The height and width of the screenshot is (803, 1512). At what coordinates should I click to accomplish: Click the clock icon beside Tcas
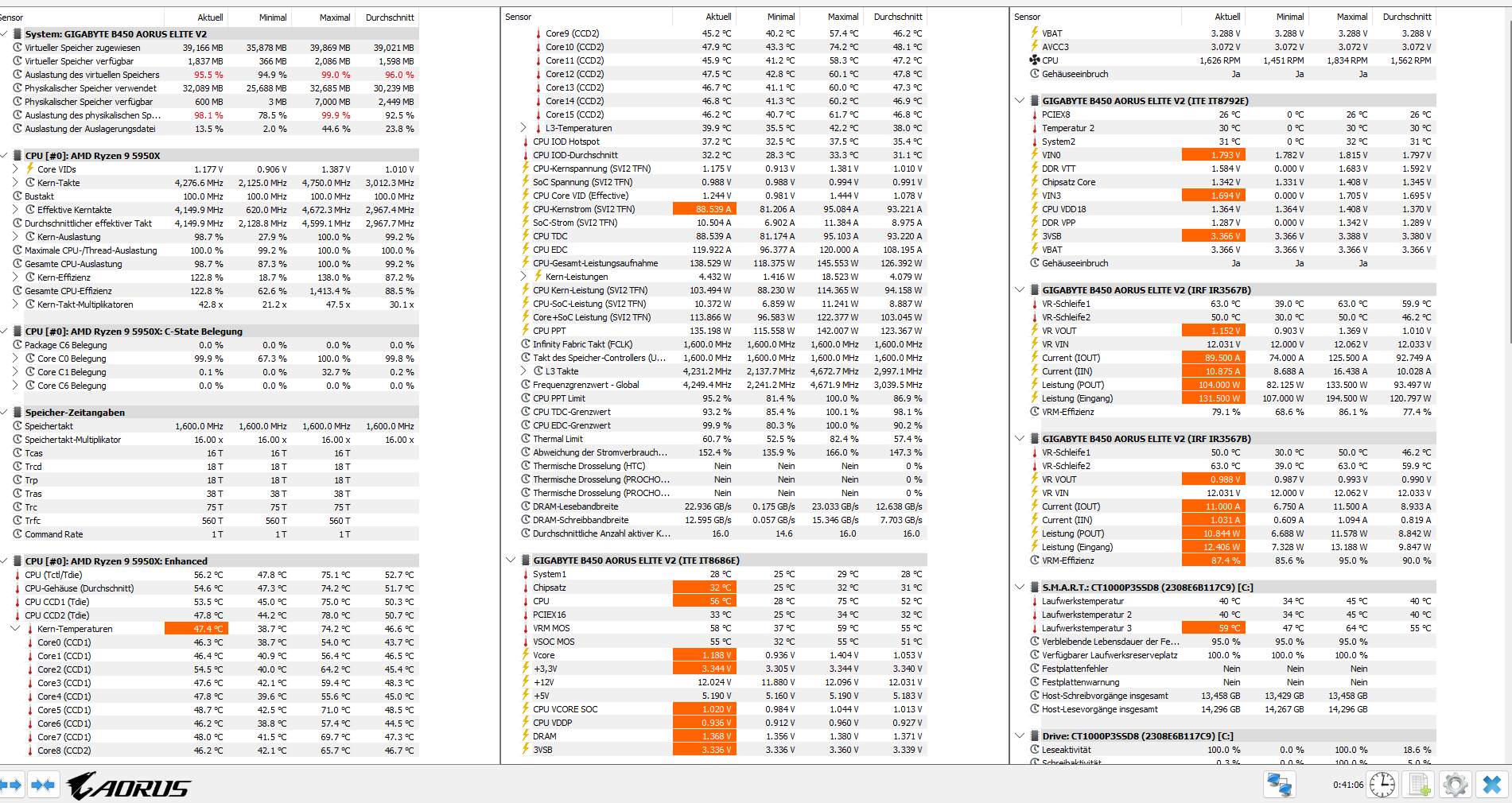pos(17,453)
